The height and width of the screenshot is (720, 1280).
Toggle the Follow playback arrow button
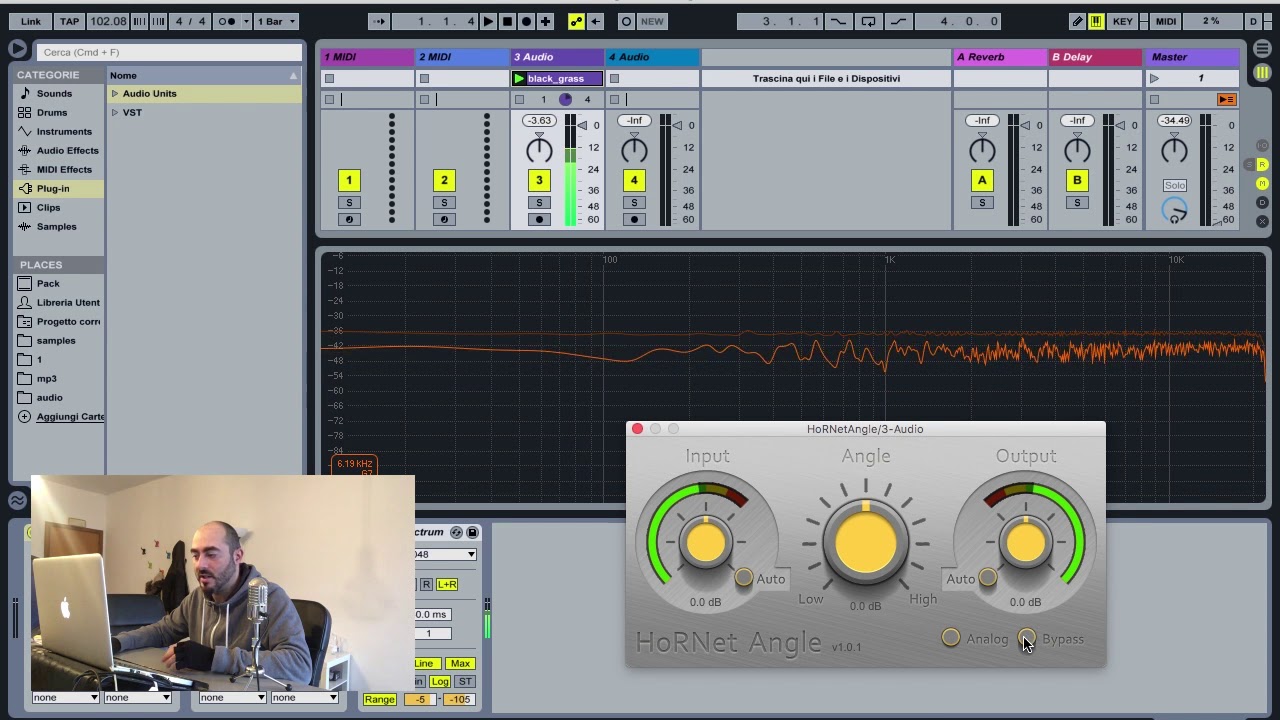tap(379, 21)
